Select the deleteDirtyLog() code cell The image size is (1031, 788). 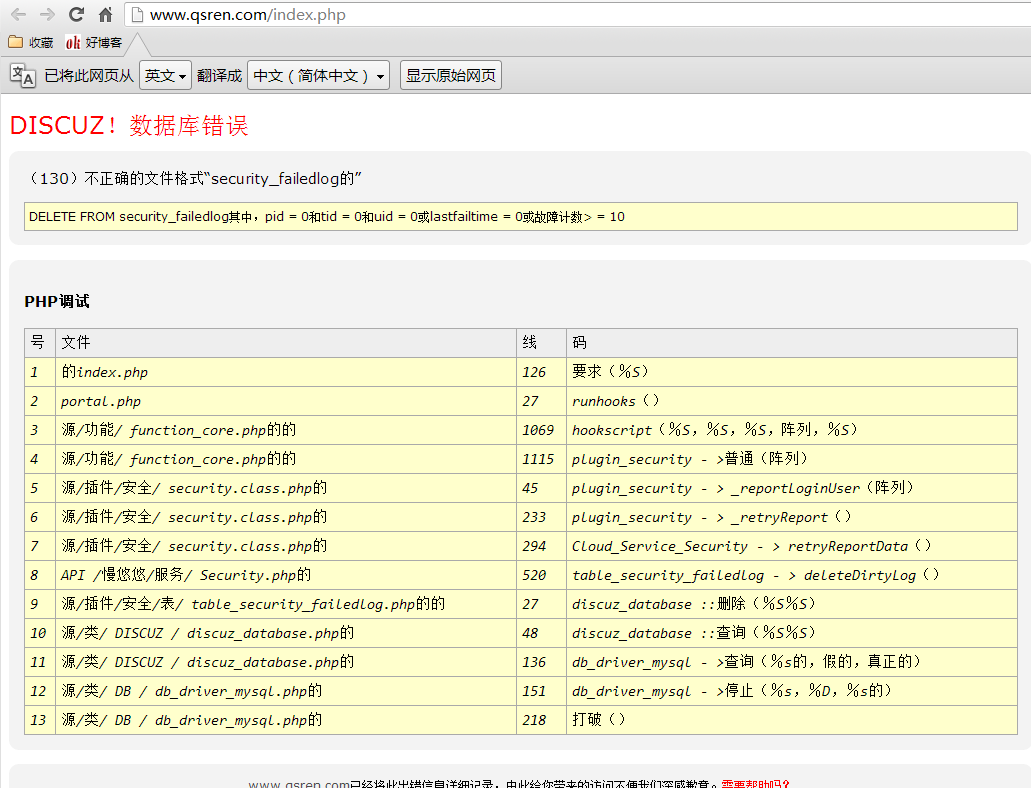click(792, 574)
